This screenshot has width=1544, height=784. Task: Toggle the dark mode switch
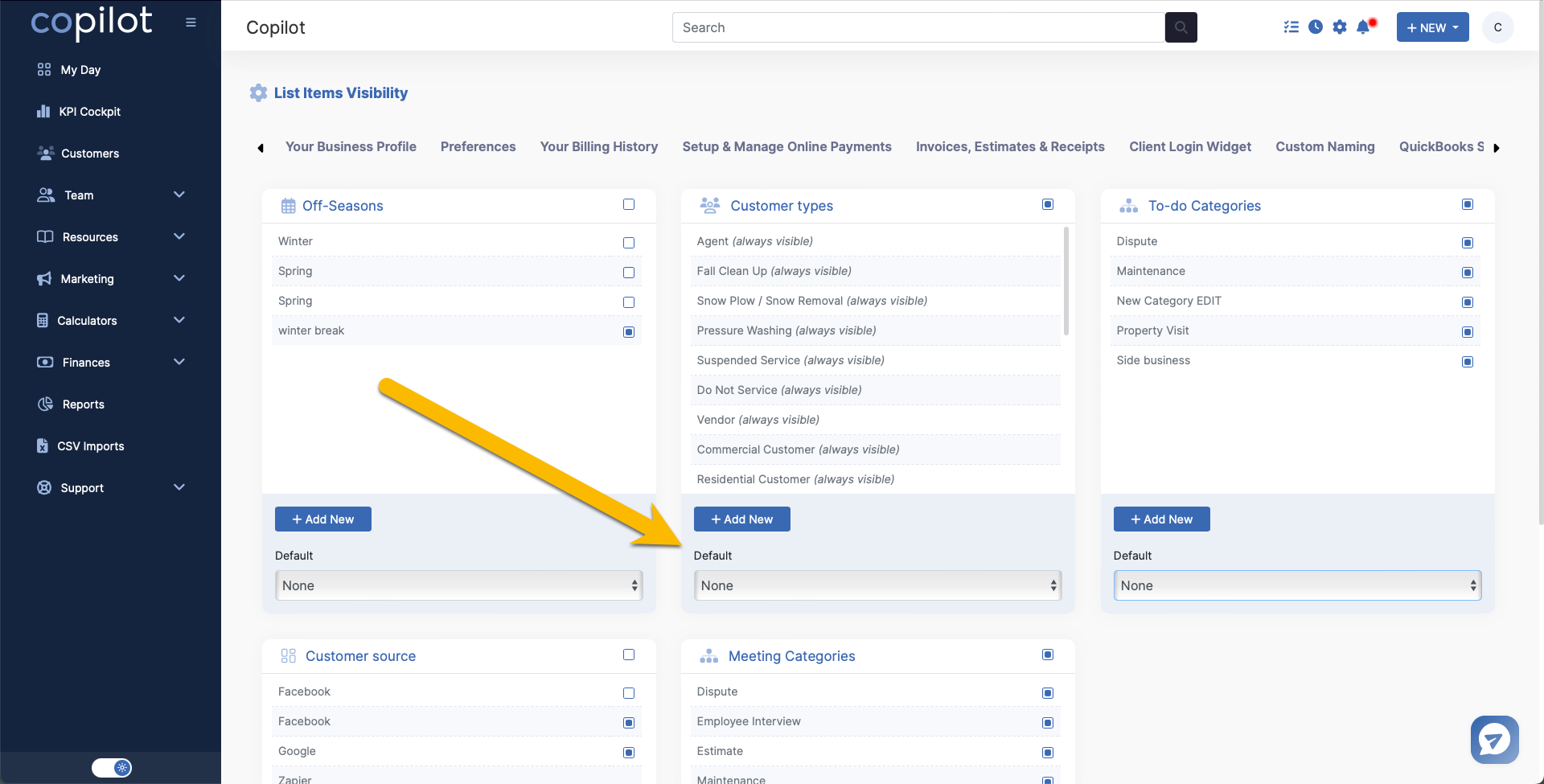(111, 768)
